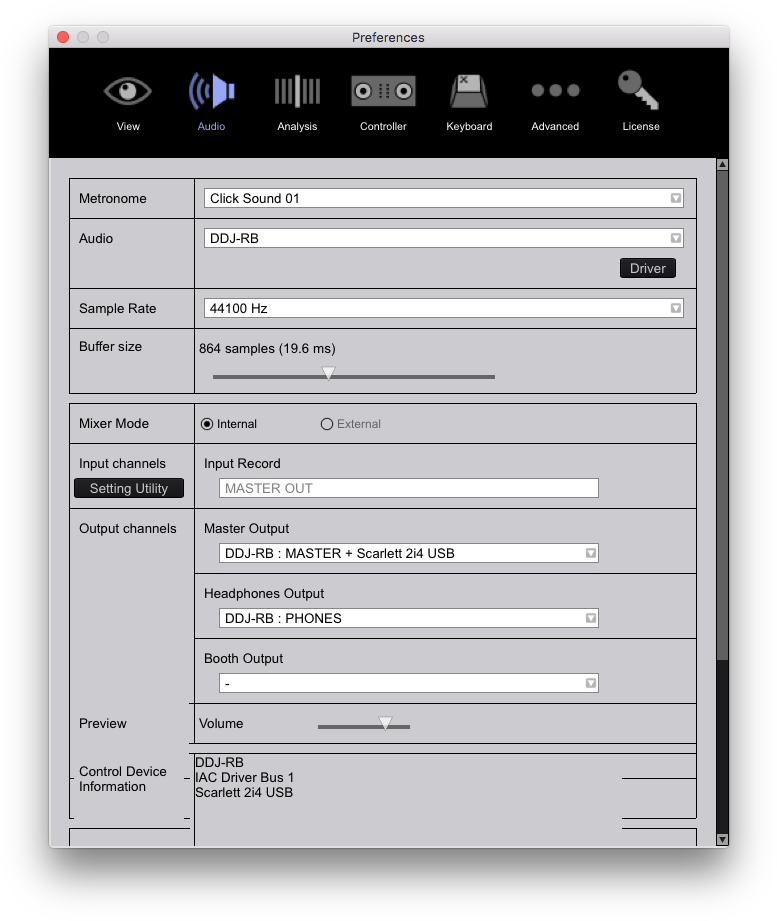Click the IAC Driver Bus 1 entry
This screenshot has width=777, height=921.
(244, 778)
